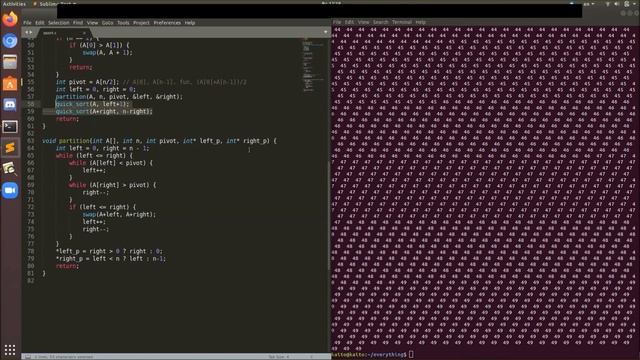The width and height of the screenshot is (640, 360).
Task: Open the image viewer dock icon
Action: point(10,169)
